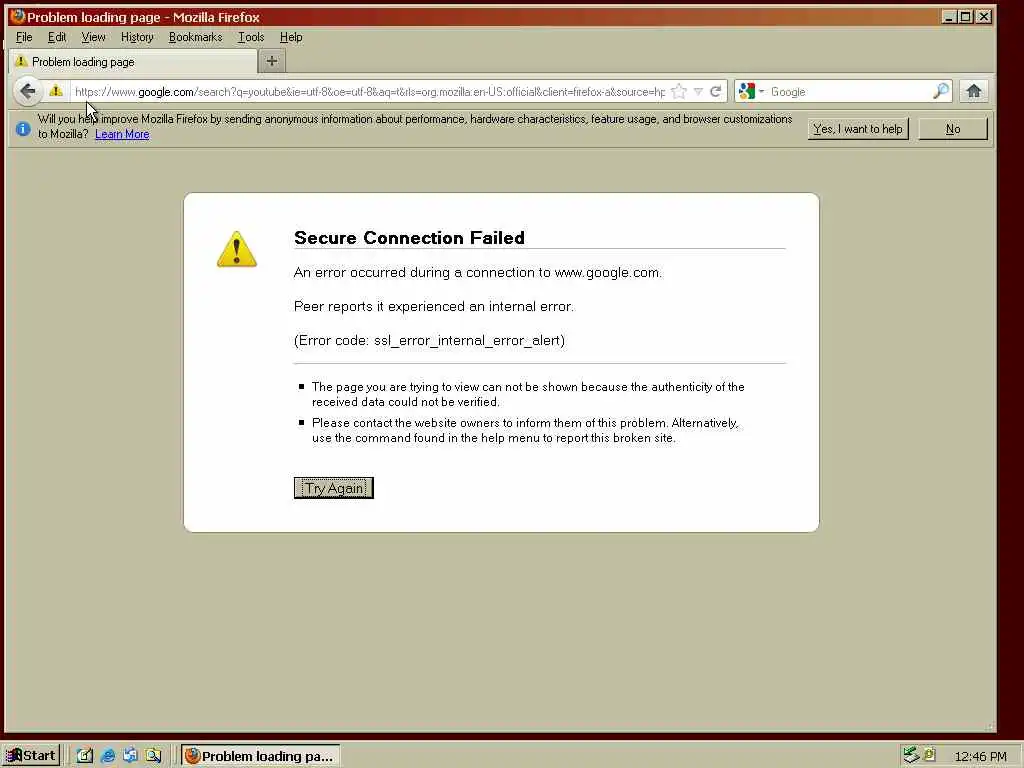1024x768 pixels.
Task: Open the View menu
Action: click(93, 37)
